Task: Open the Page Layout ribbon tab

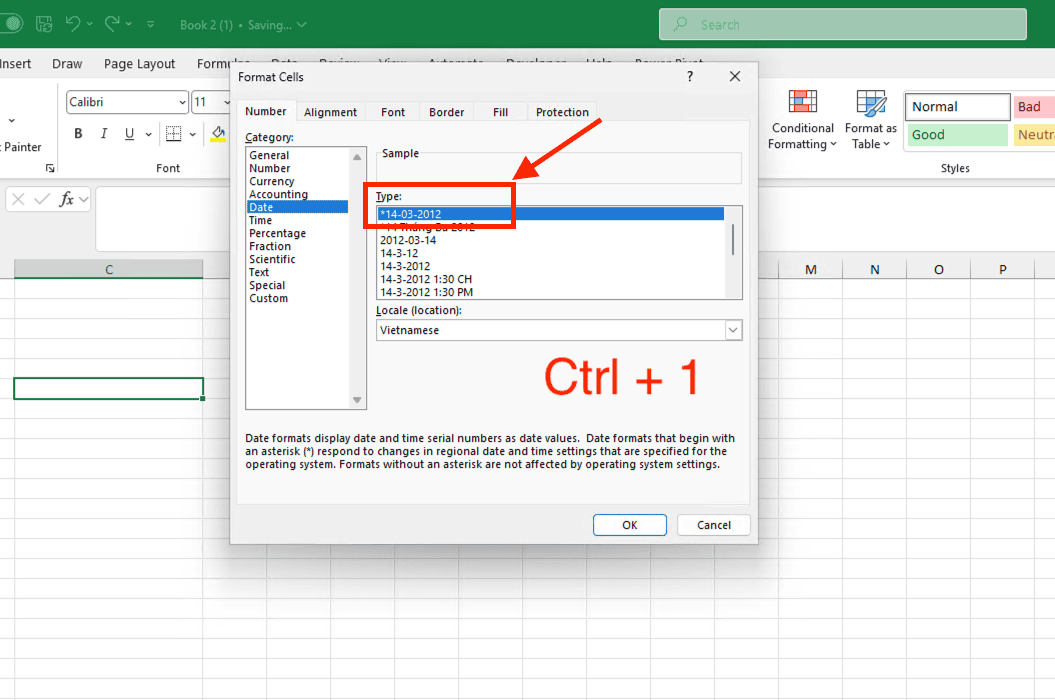Action: [139, 63]
